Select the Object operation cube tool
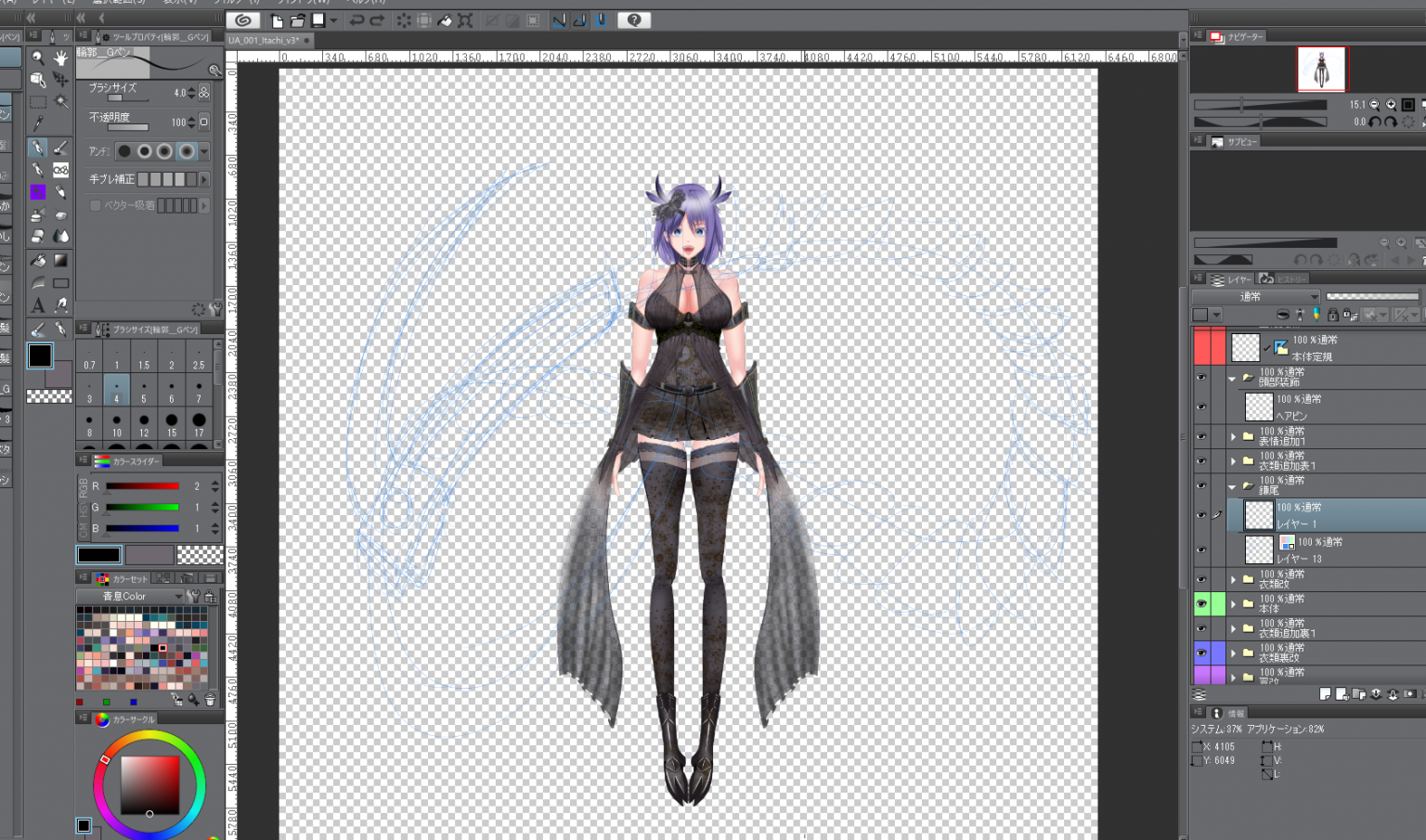Viewport: 1426px width, 840px height. (x=38, y=80)
